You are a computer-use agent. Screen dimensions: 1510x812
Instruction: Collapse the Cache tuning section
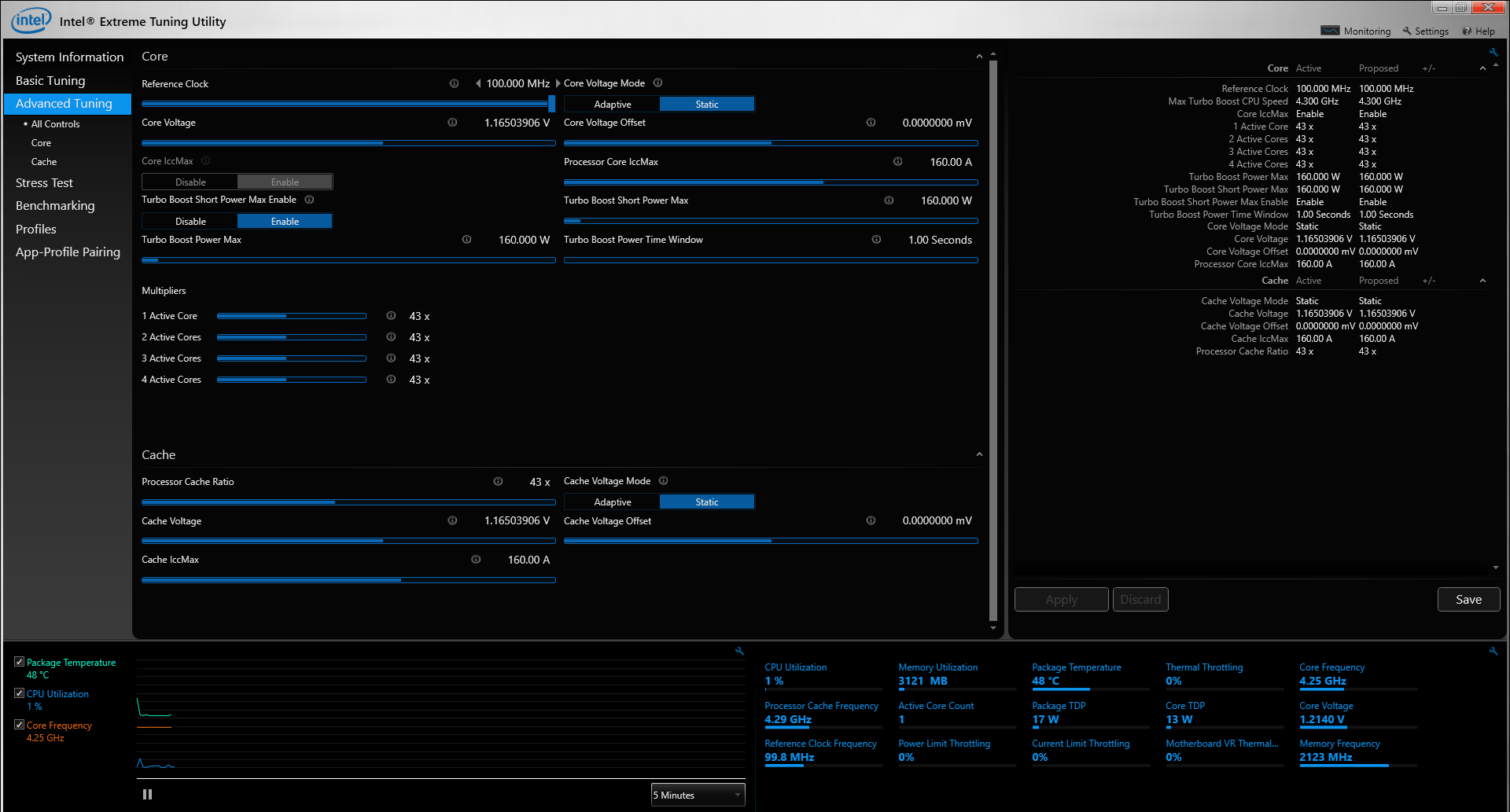pyautogui.click(x=979, y=454)
